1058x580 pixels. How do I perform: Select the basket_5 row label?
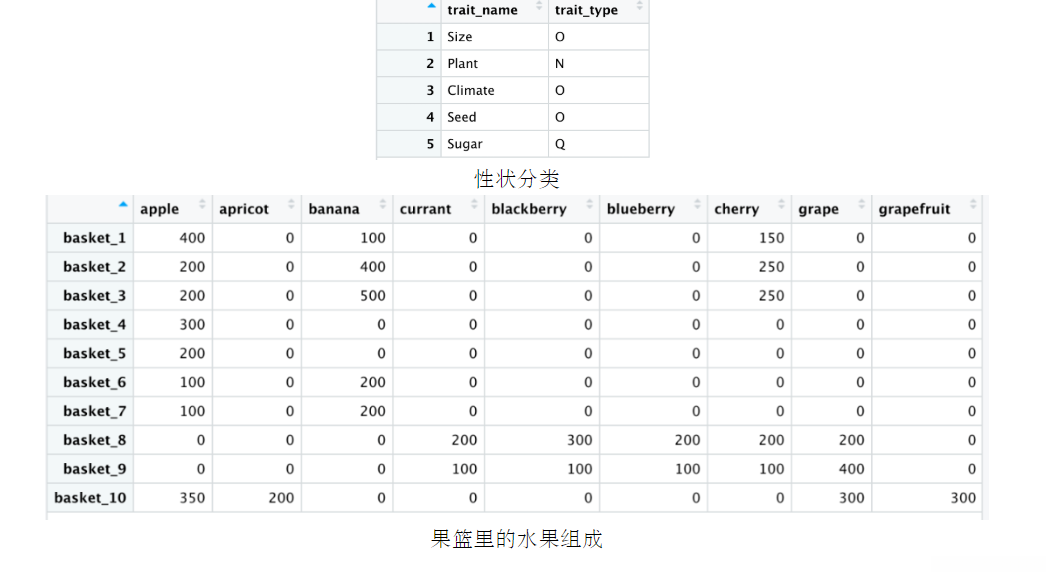coord(94,353)
